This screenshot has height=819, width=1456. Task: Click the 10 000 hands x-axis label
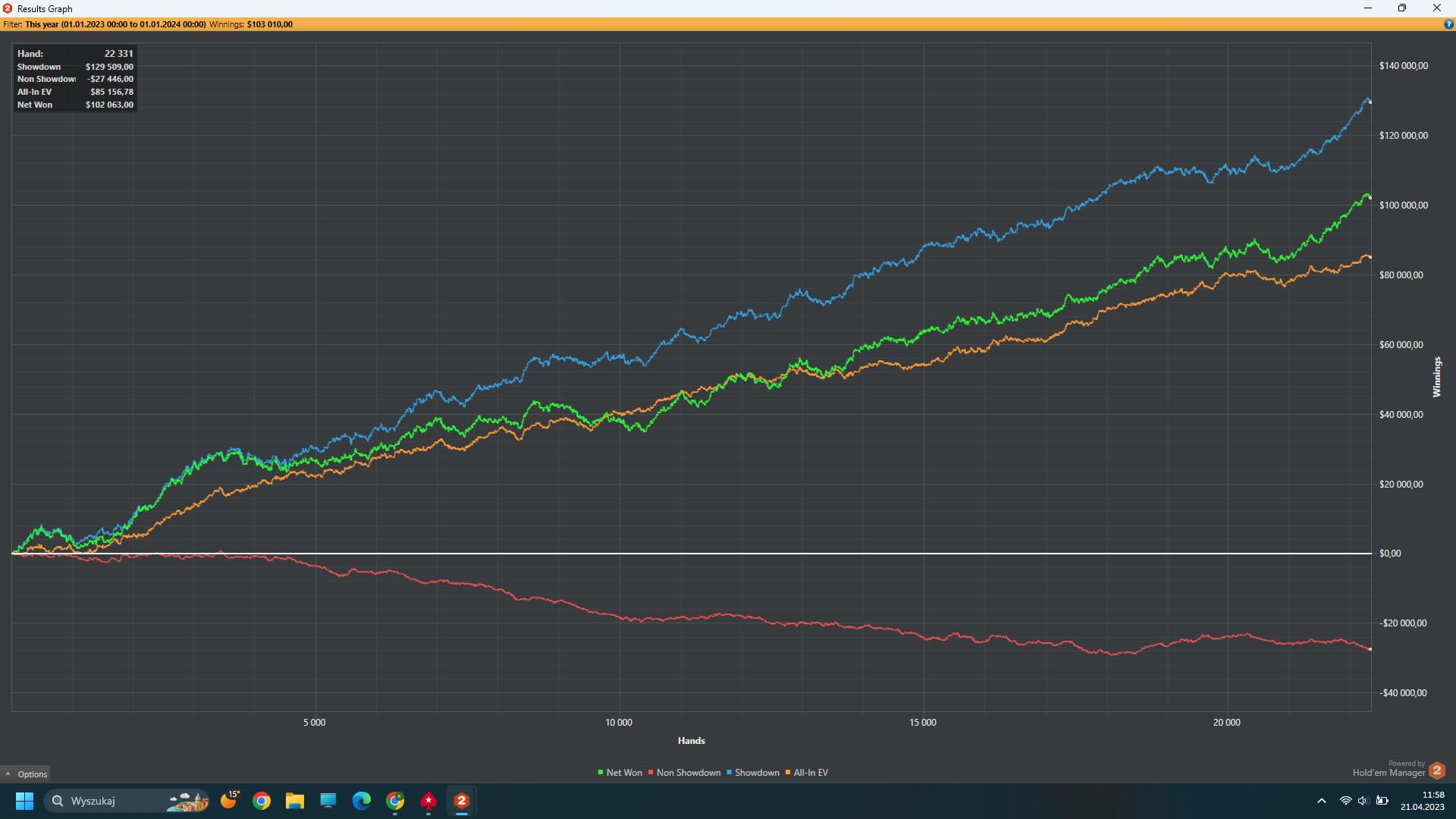619,723
